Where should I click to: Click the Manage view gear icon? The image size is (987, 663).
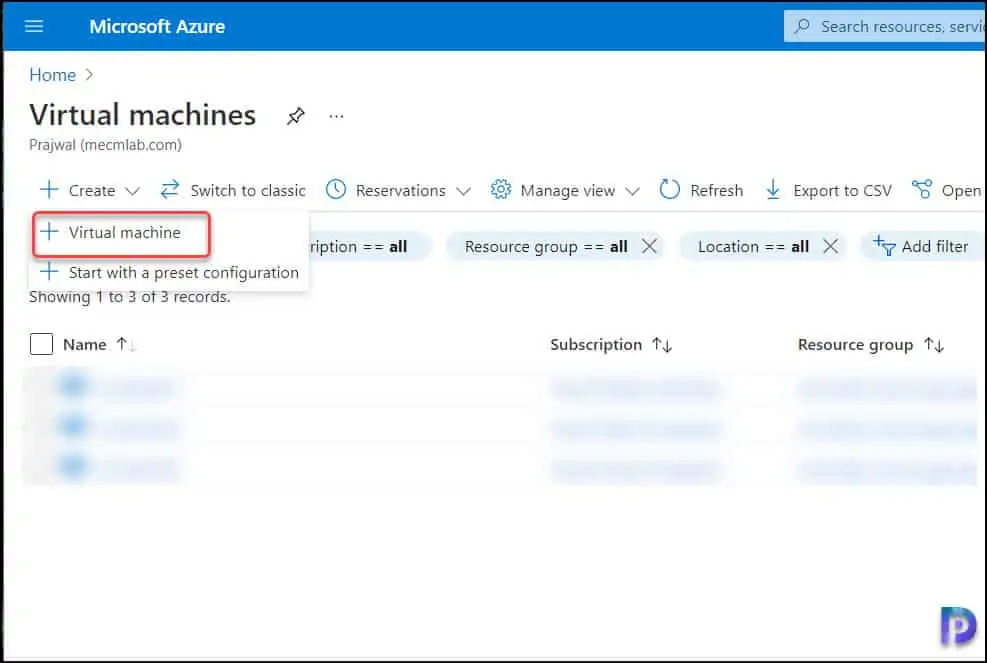[500, 190]
